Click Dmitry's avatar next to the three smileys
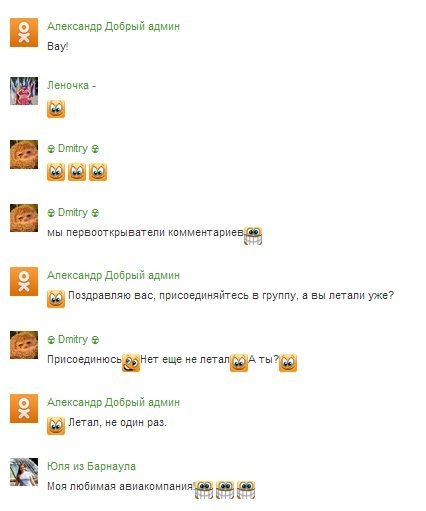 point(24,154)
